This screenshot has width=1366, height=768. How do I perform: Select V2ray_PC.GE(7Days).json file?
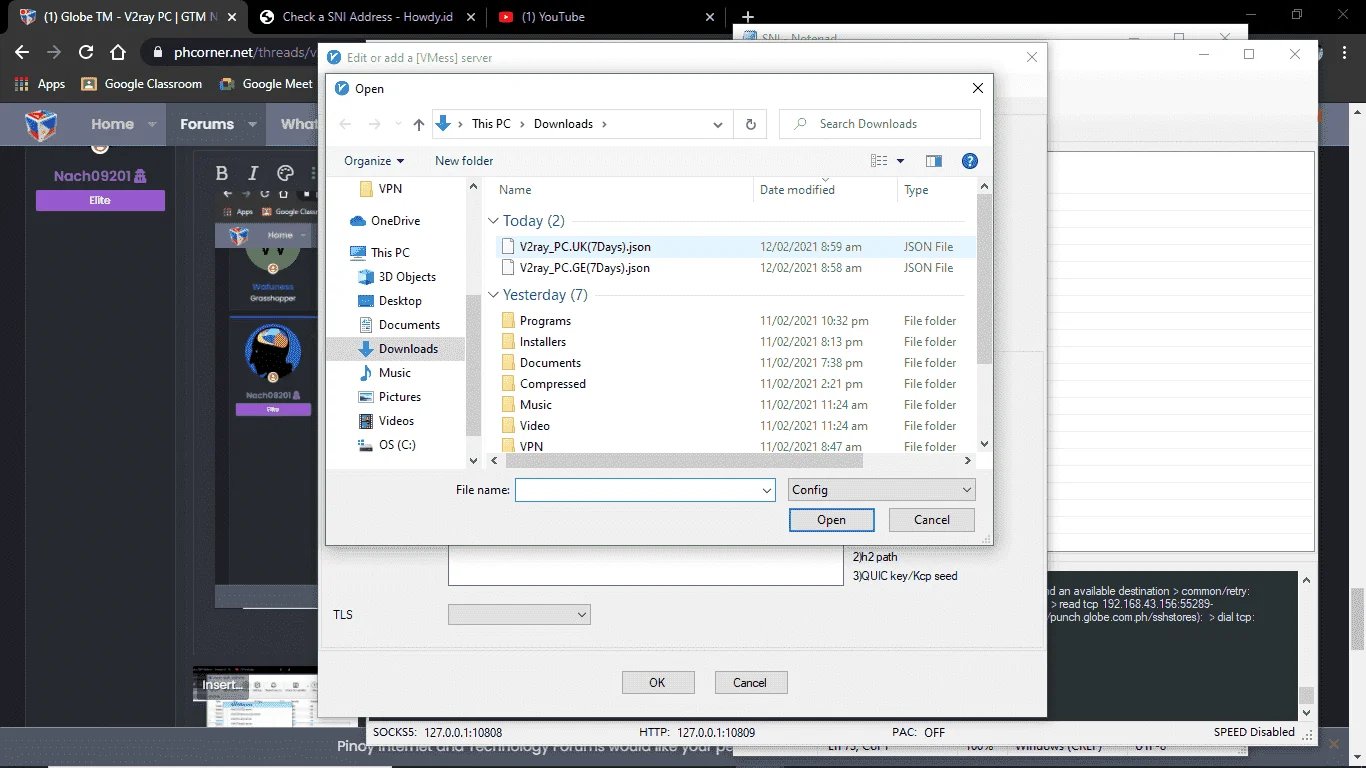[735, 268]
